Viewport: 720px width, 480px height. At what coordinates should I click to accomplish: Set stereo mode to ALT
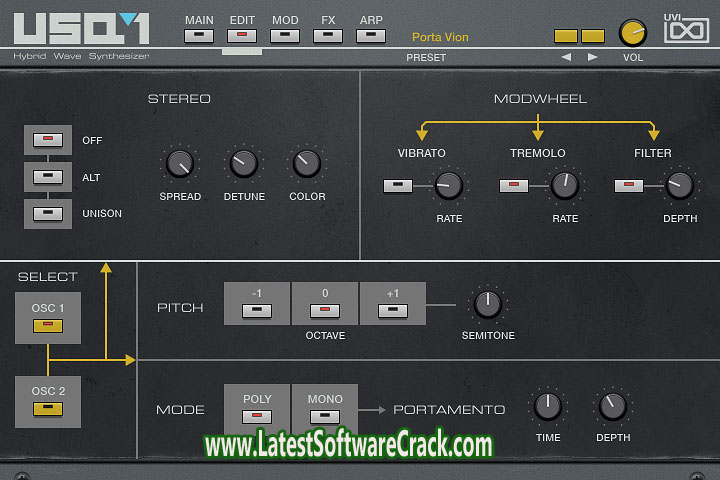click(x=48, y=177)
